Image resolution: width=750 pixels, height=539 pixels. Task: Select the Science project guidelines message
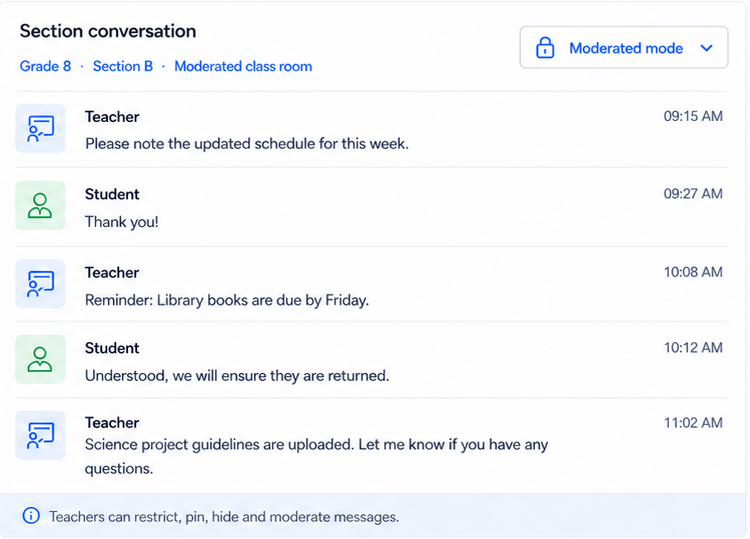click(316, 456)
